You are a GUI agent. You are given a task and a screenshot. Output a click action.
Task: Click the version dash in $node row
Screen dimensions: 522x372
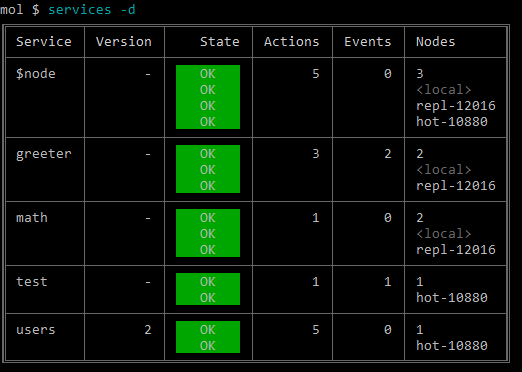click(x=148, y=74)
